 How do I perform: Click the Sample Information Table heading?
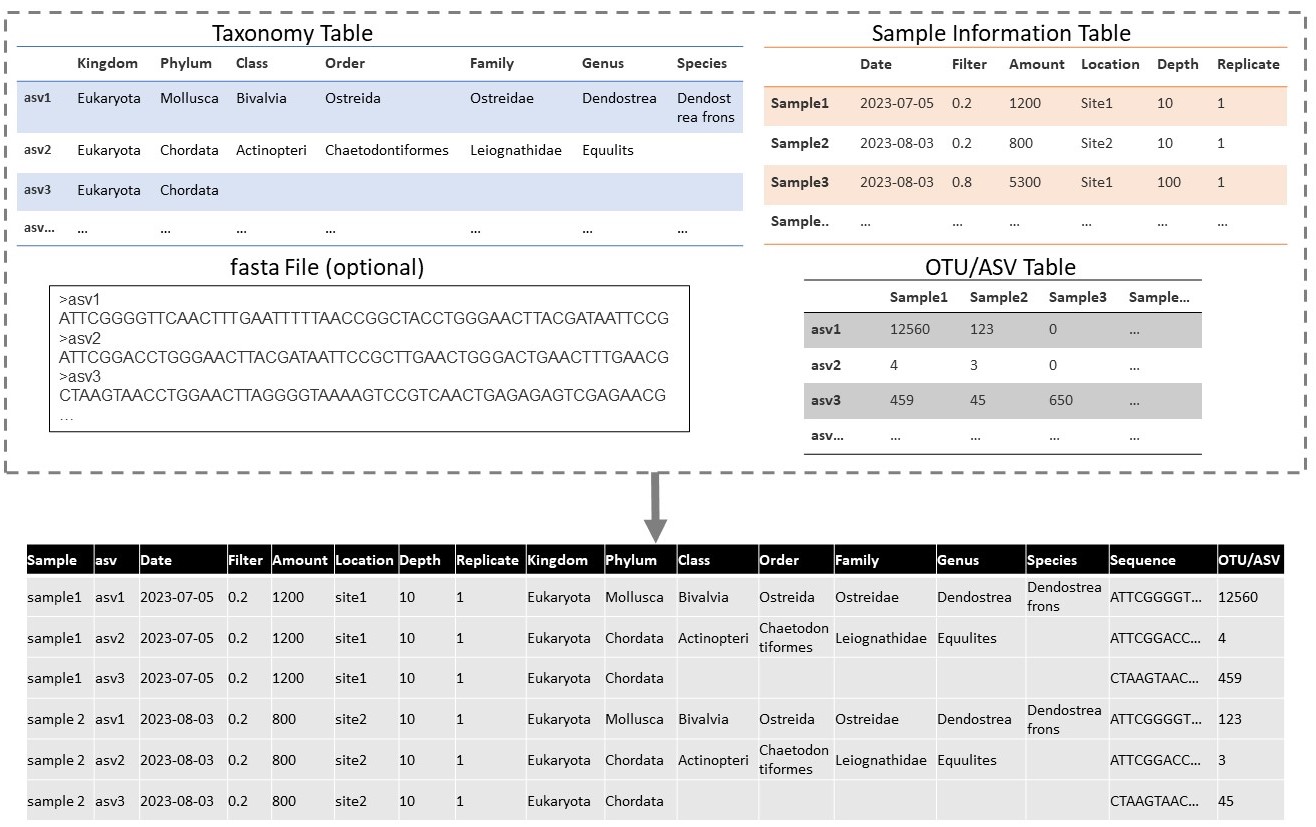1000,33
